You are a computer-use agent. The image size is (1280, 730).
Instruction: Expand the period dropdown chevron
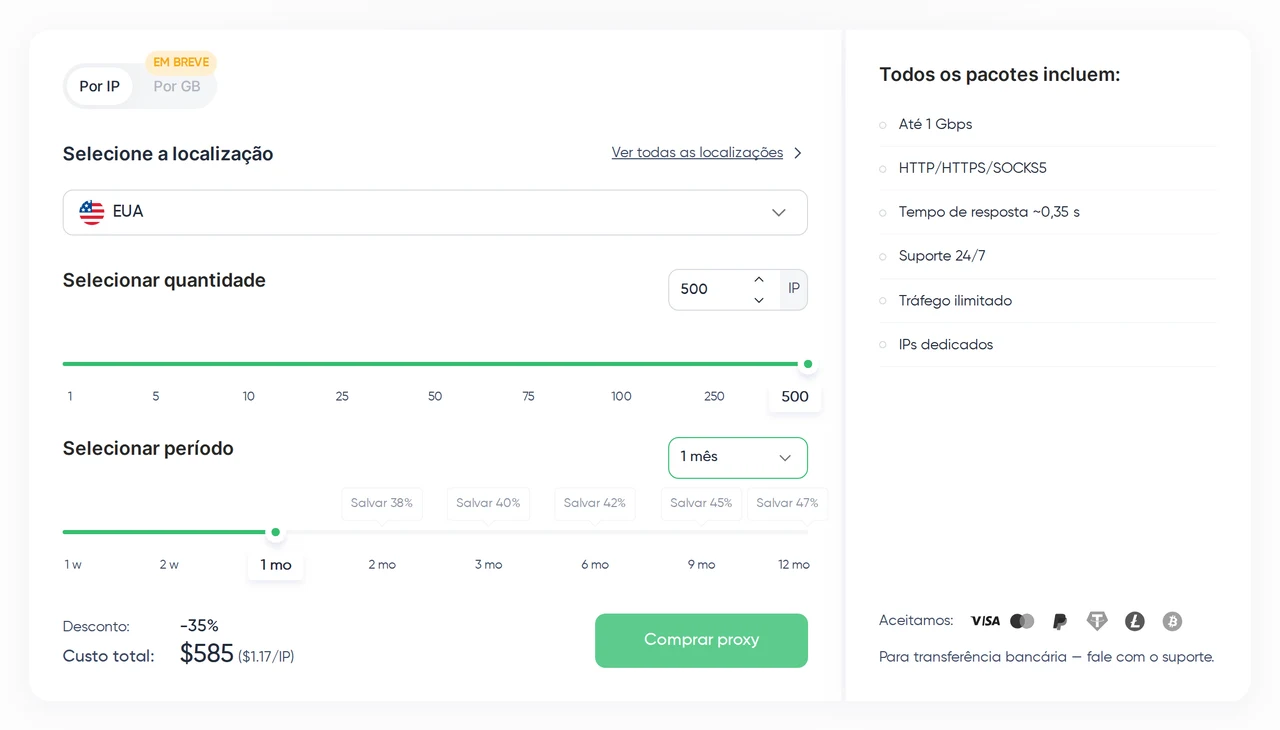tap(785, 458)
